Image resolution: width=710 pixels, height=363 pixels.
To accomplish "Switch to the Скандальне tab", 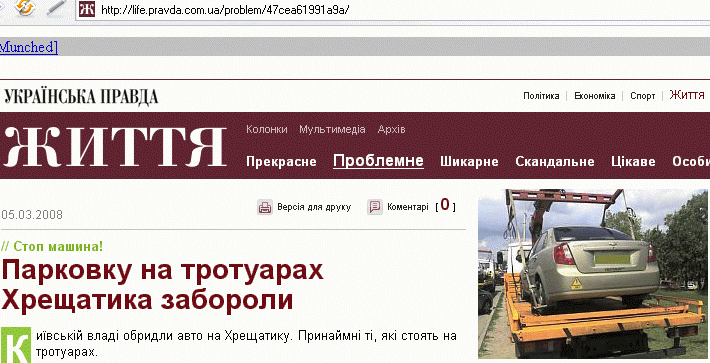I will coord(555,162).
